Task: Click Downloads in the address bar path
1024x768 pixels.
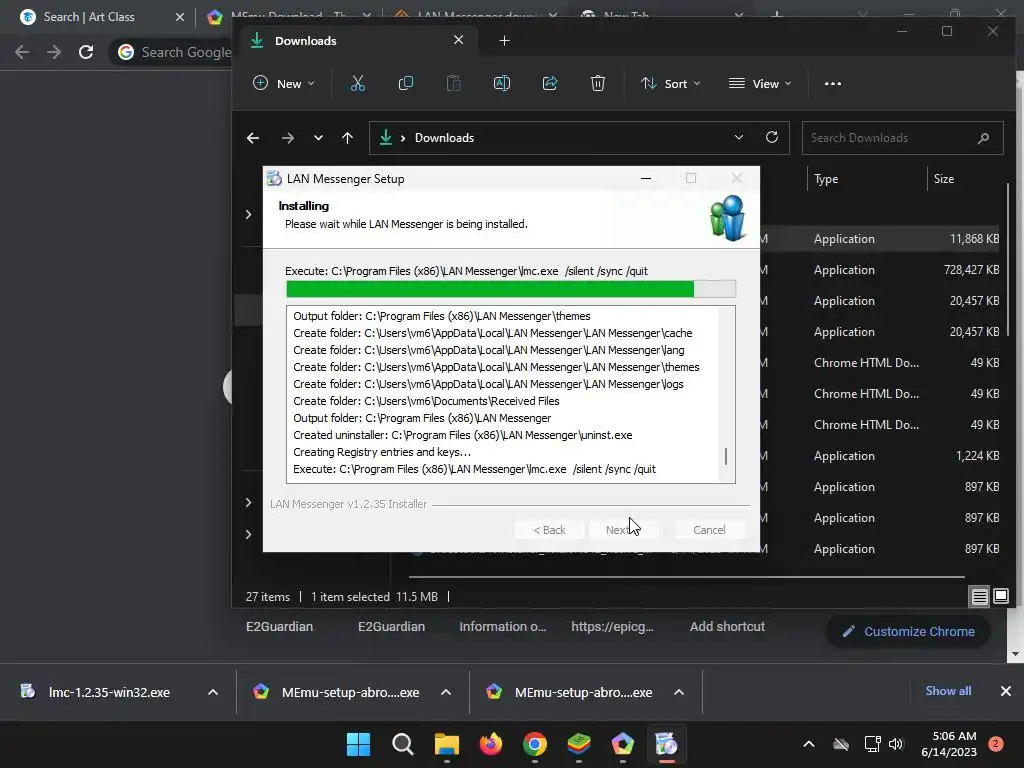Action: pyautogui.click(x=444, y=138)
